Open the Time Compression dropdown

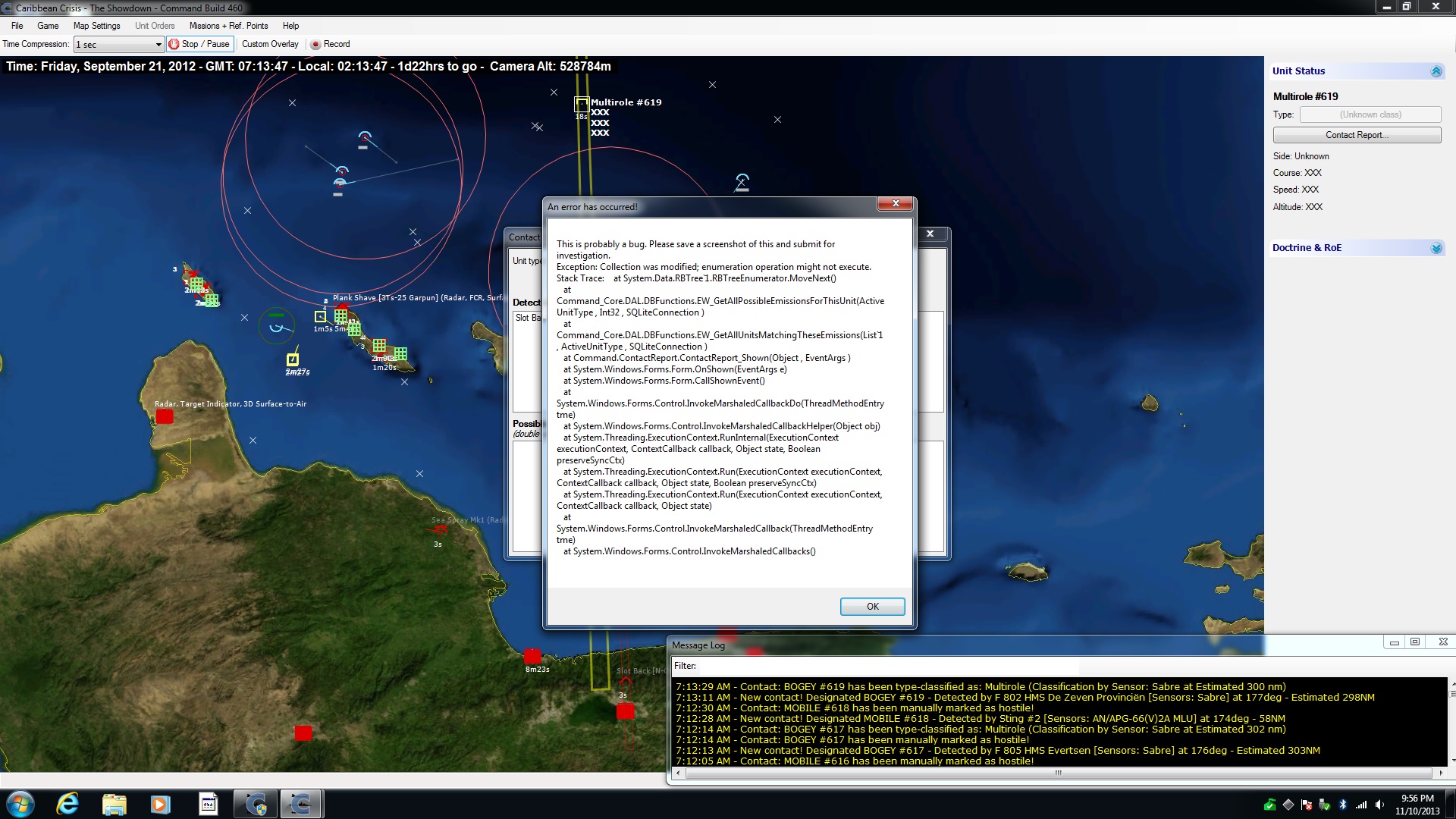pyautogui.click(x=119, y=45)
